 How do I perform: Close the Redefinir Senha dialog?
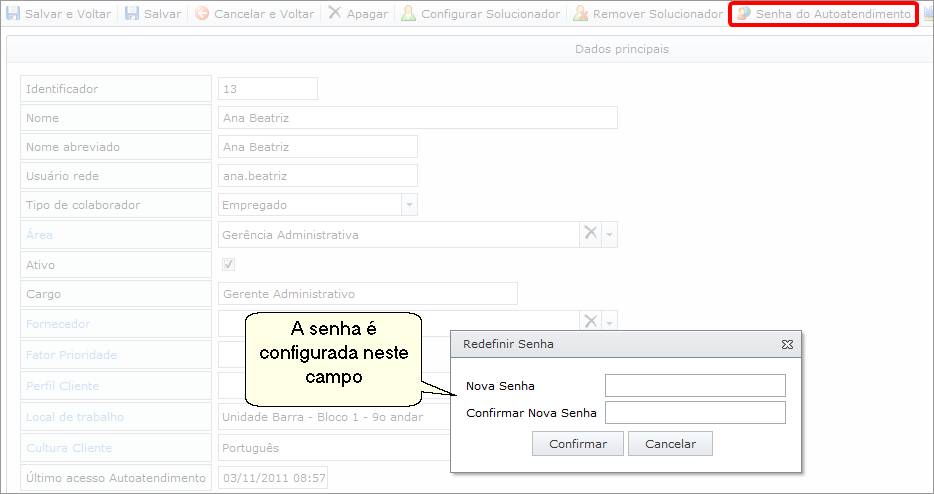coord(787,344)
